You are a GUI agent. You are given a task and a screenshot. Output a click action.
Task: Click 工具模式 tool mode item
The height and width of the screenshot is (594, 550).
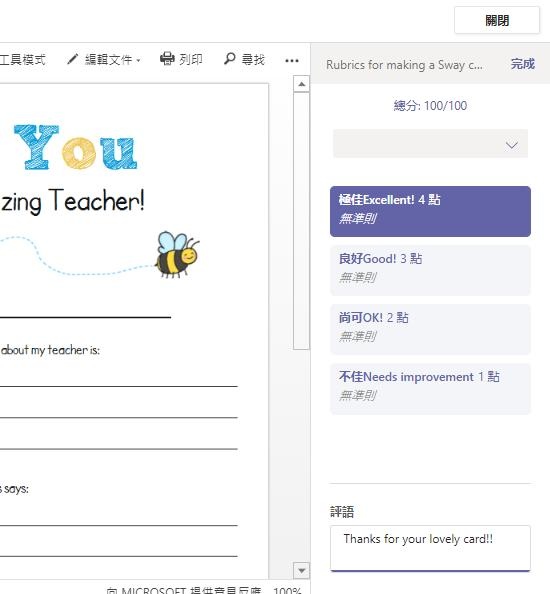click(x=22, y=59)
